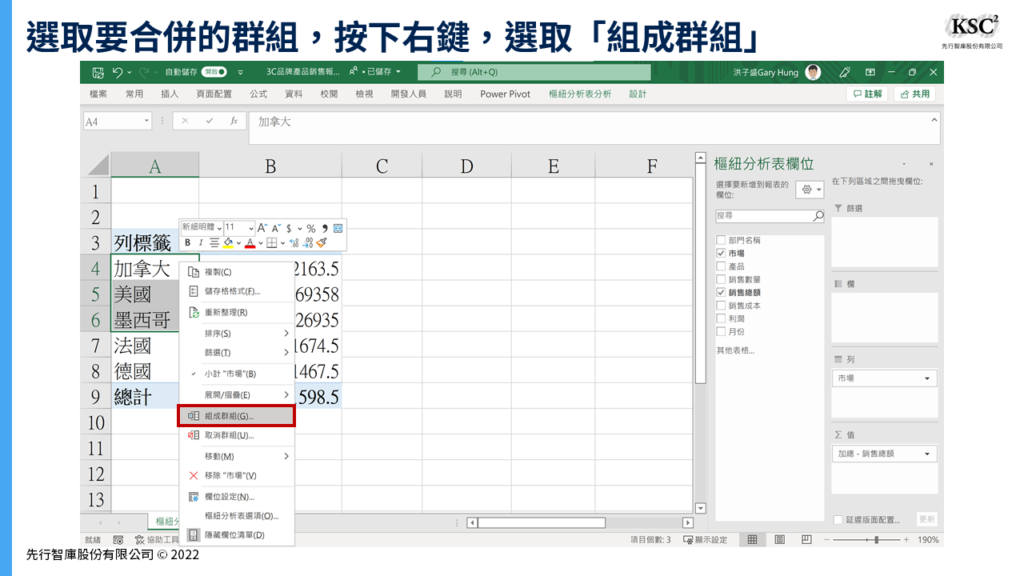Click the Save icon in title bar
This screenshot has width=1024, height=576.
(x=98, y=72)
